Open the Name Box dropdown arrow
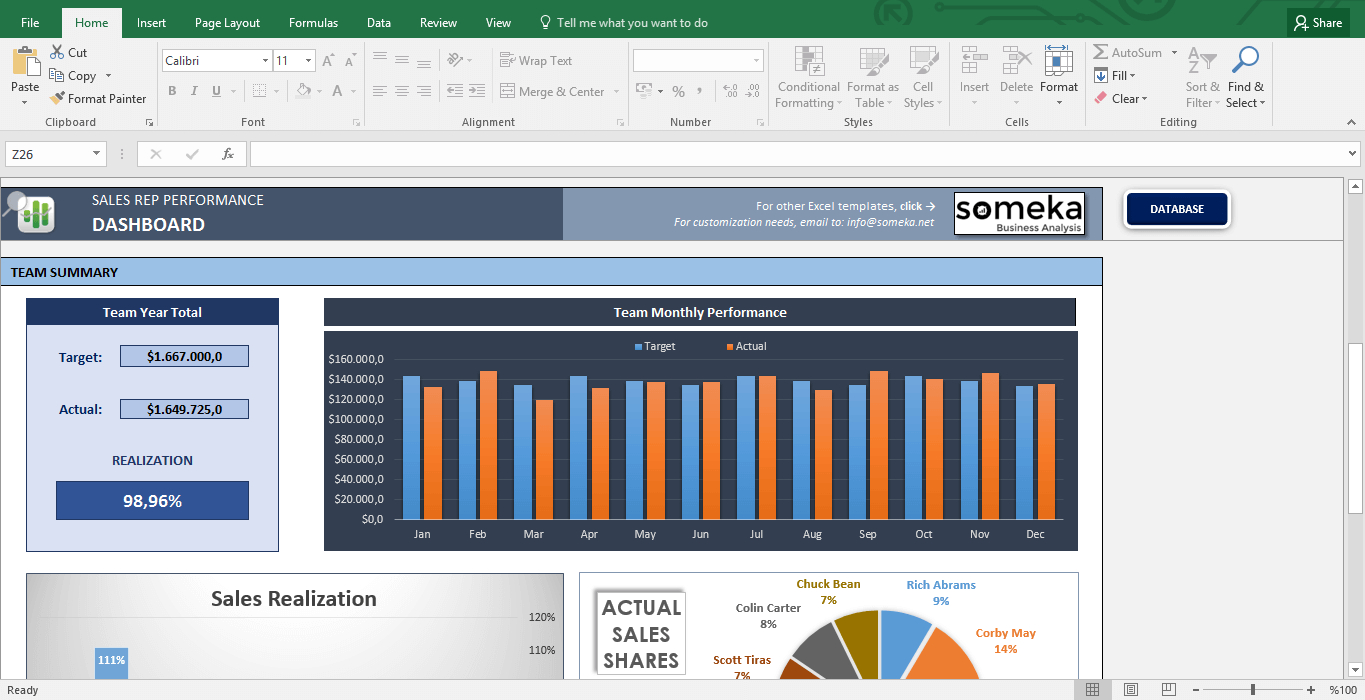Screen dimensions: 1365x700 click(x=97, y=154)
